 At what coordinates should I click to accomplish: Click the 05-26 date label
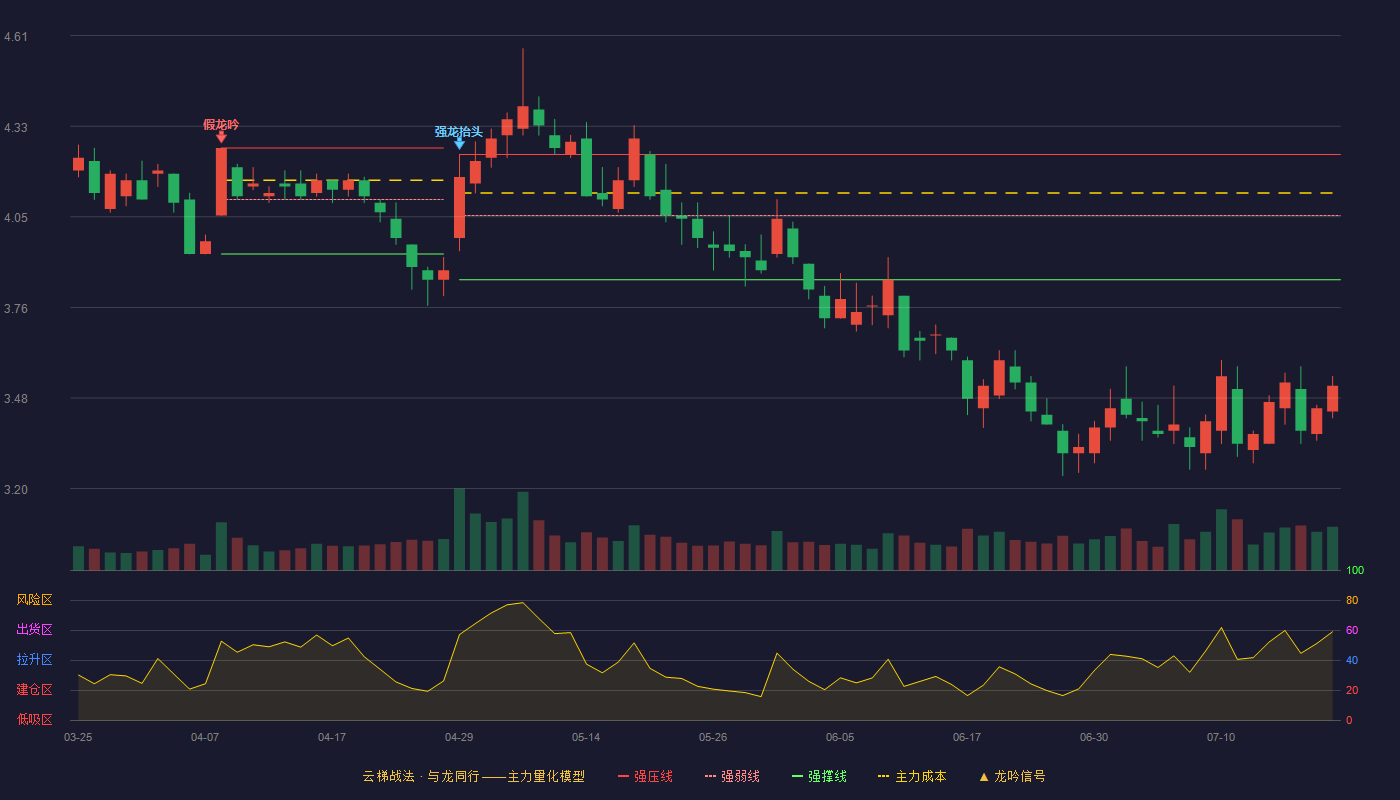713,737
